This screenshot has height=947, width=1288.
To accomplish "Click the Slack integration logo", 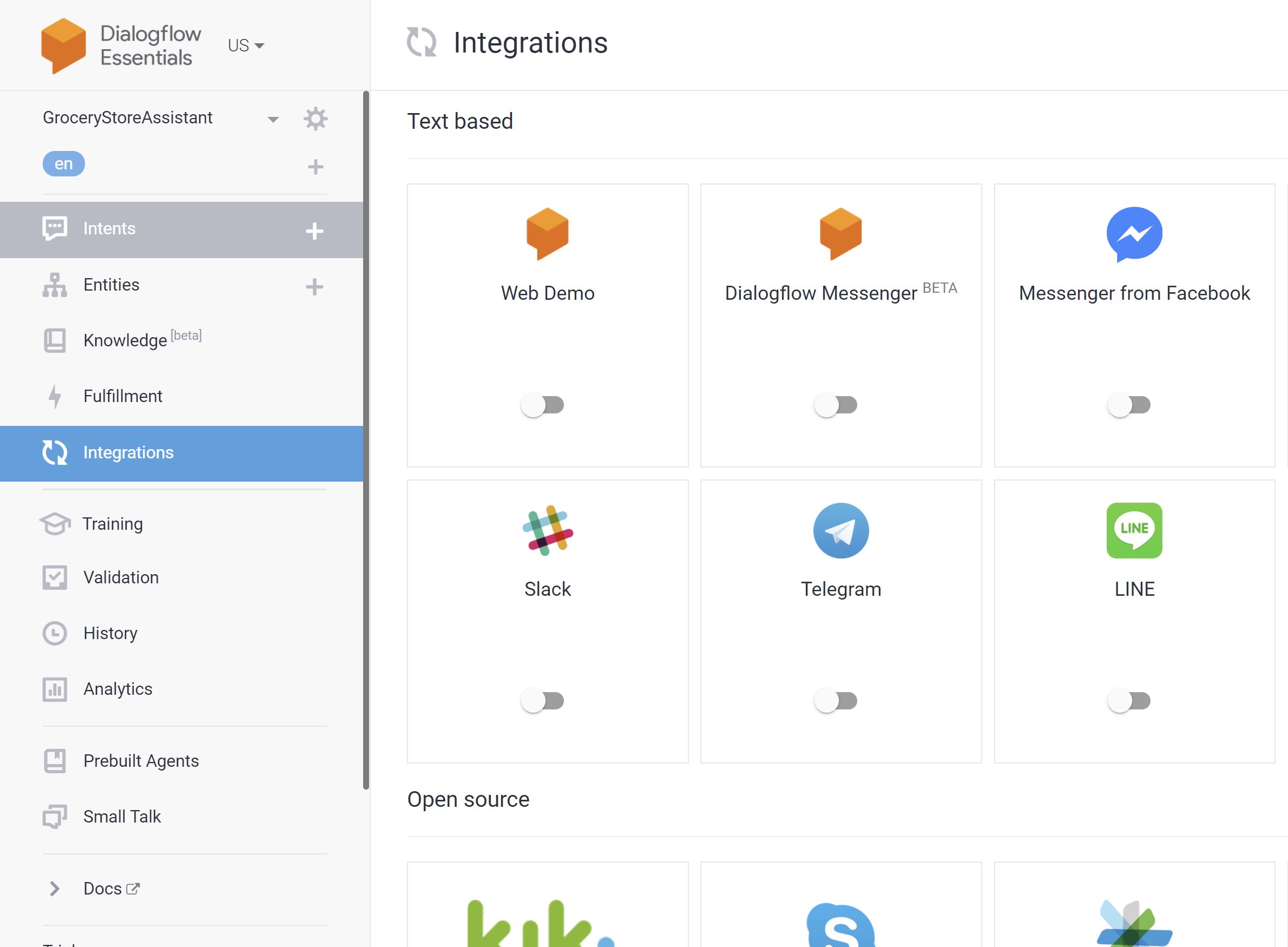I will (548, 530).
